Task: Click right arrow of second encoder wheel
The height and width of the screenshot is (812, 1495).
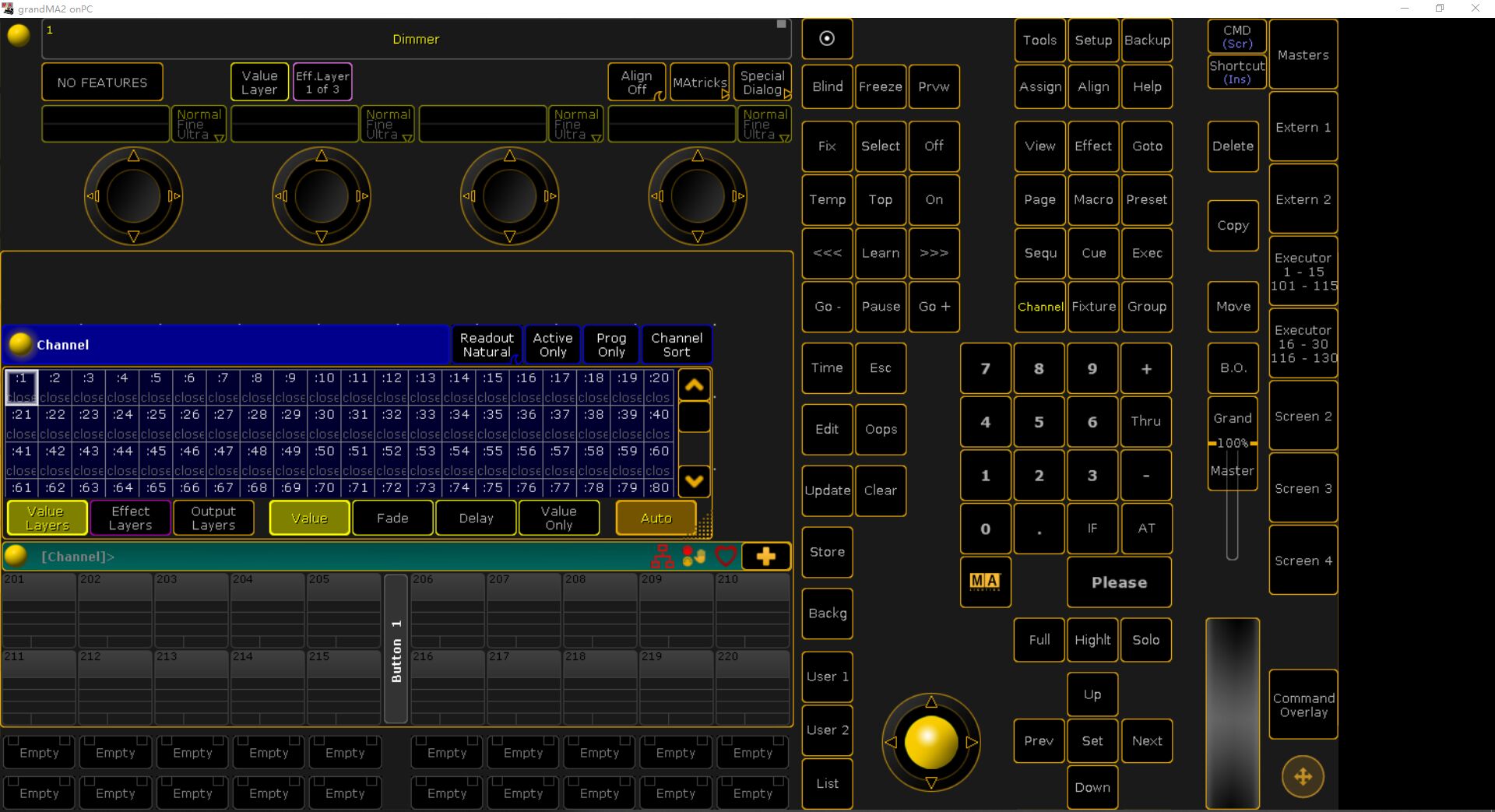Action: [362, 196]
